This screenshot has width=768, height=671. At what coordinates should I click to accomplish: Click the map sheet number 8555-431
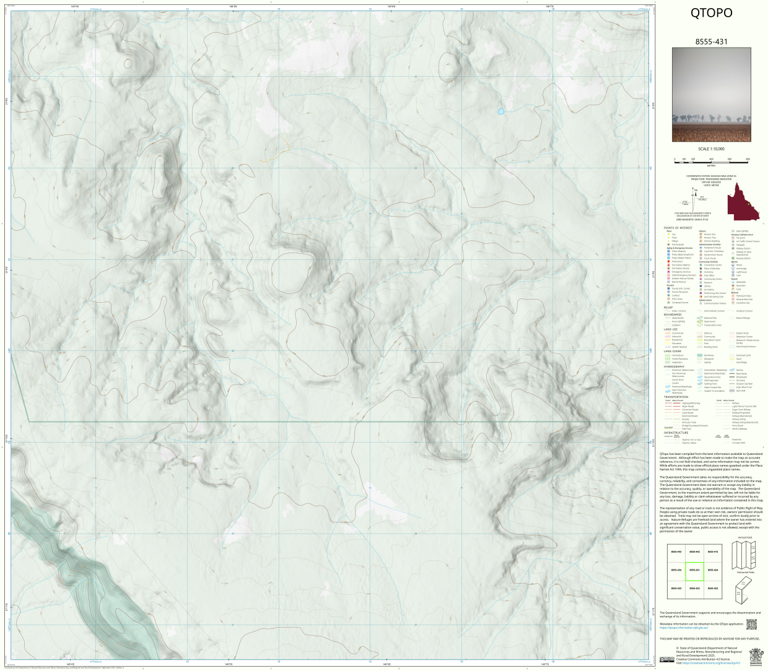(711, 42)
